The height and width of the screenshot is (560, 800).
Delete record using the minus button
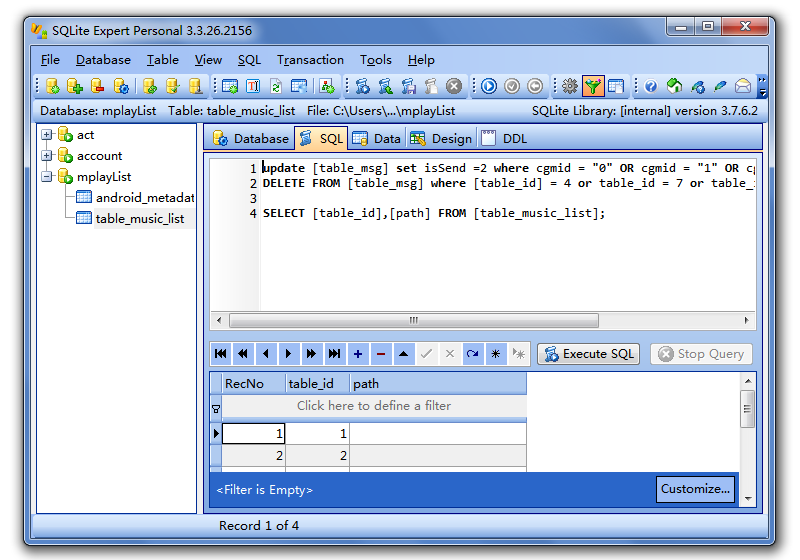tap(381, 353)
